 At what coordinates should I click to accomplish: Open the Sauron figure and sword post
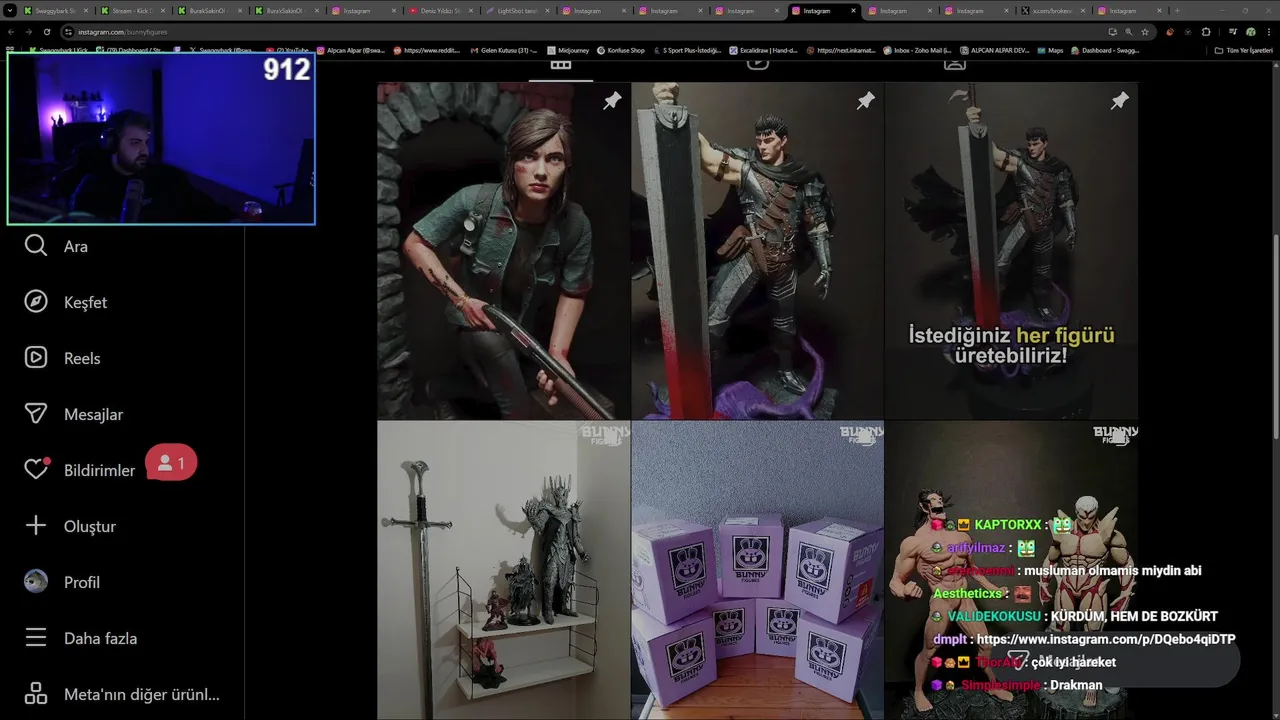(503, 570)
